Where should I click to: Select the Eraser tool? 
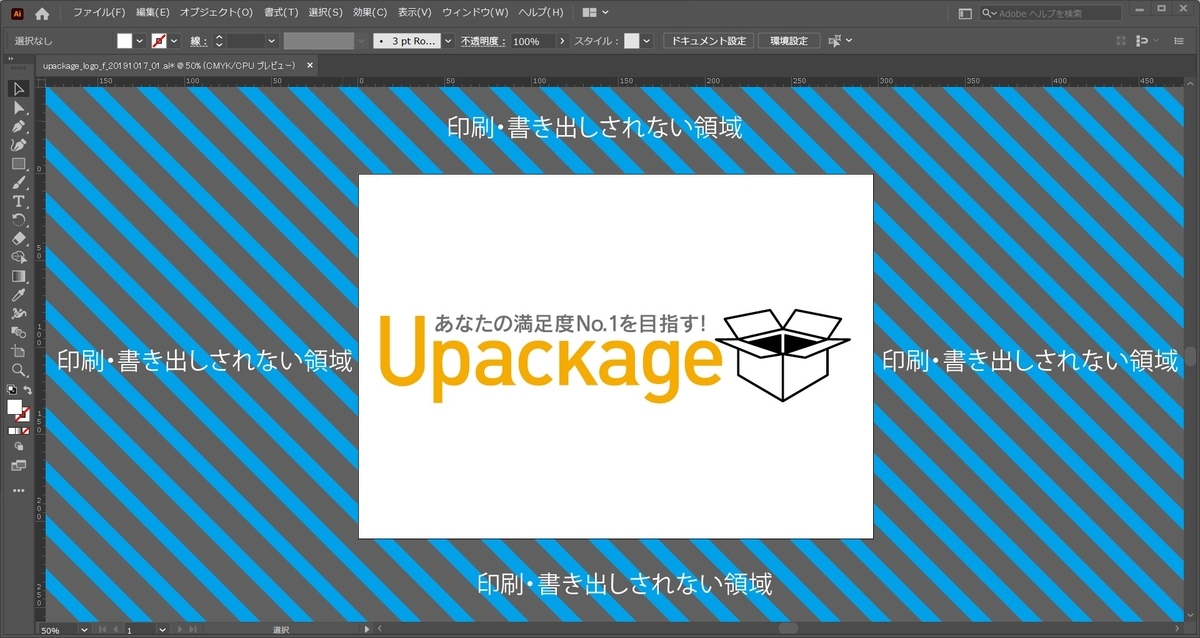click(18, 239)
